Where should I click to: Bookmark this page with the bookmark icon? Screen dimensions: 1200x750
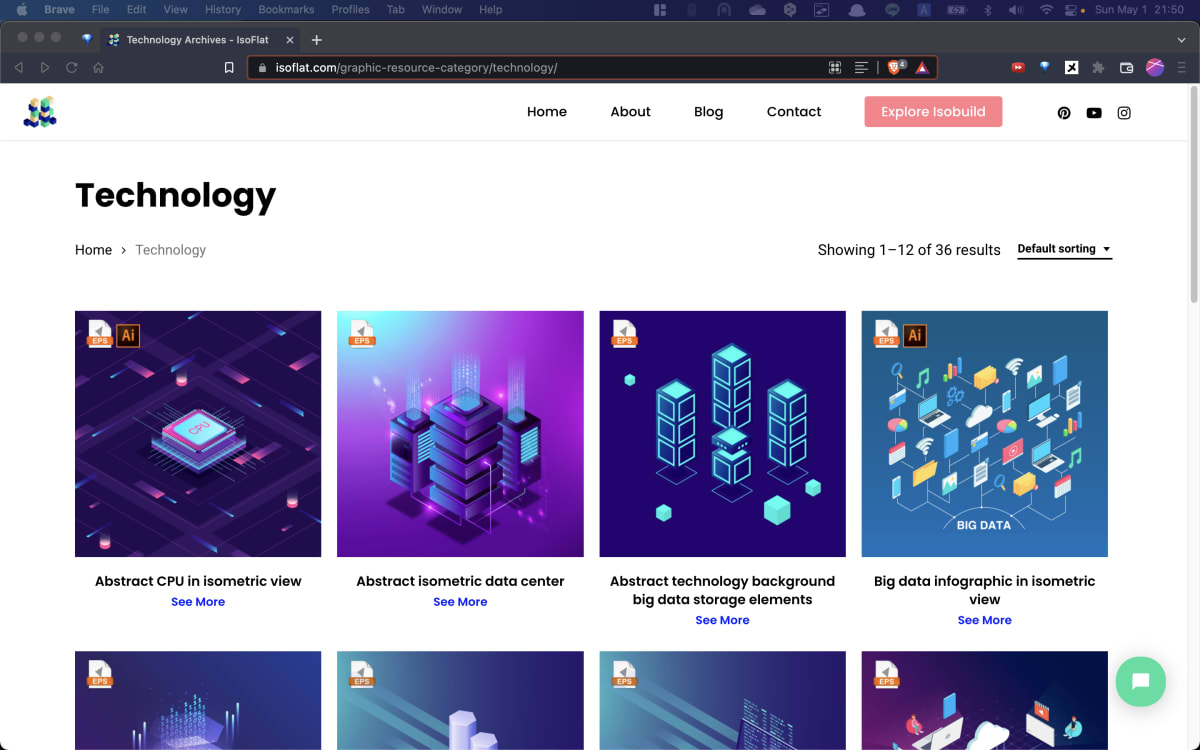click(x=229, y=68)
